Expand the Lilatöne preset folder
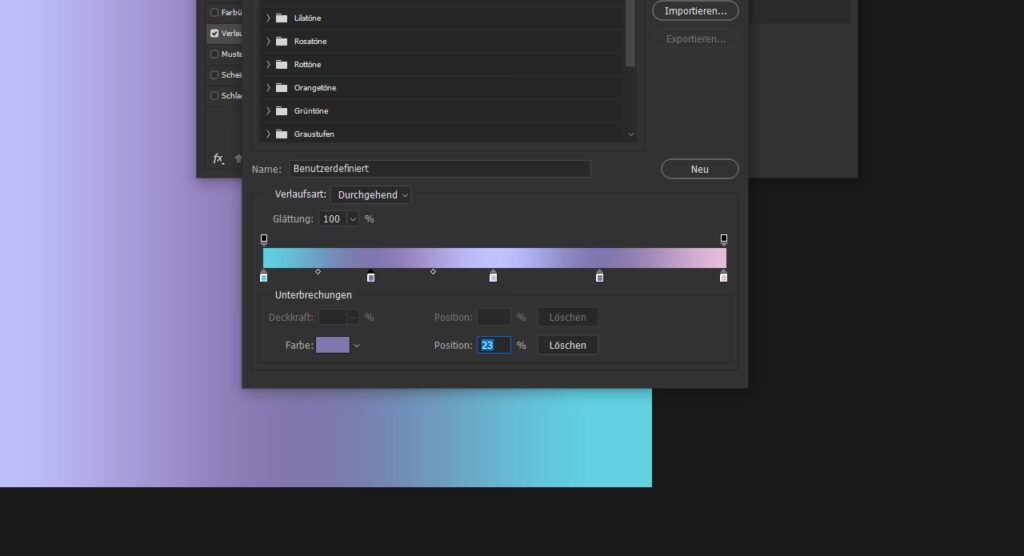The height and width of the screenshot is (556, 1024). [268, 18]
